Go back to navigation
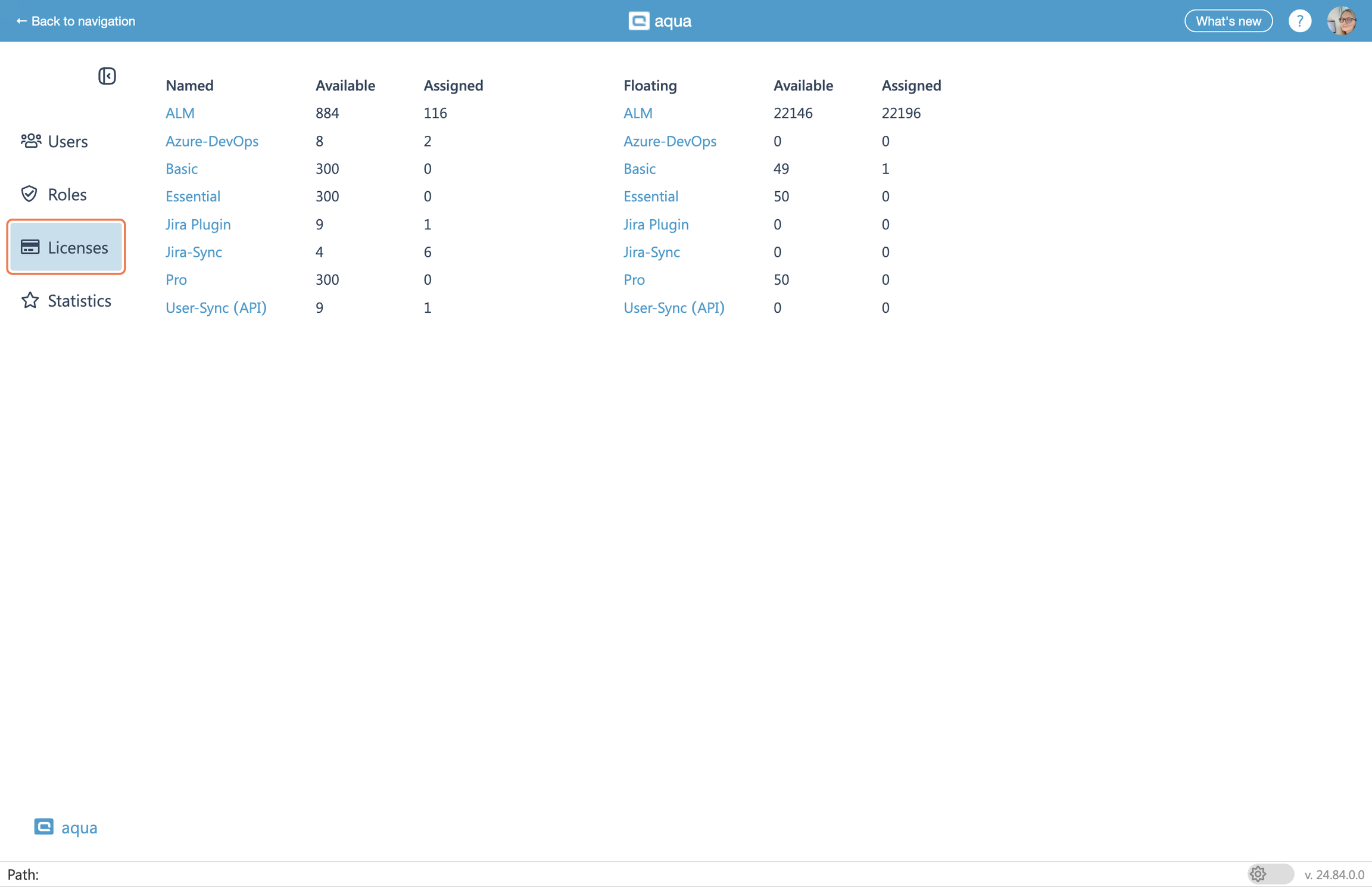 coord(76,21)
